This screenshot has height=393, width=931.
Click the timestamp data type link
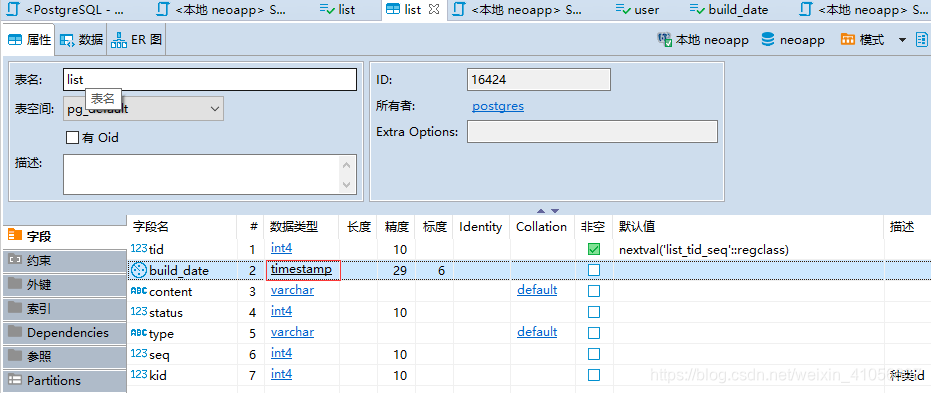click(302, 270)
